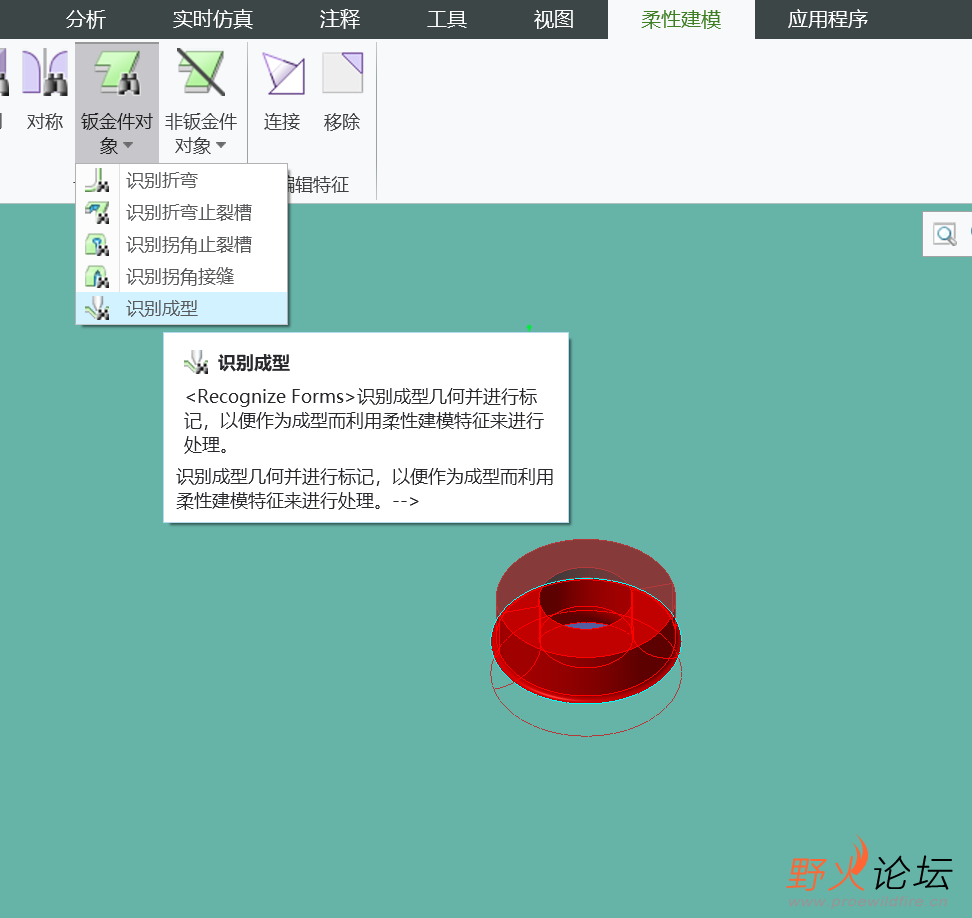Click 识别成型 menu item
The image size is (972, 918).
(x=182, y=308)
